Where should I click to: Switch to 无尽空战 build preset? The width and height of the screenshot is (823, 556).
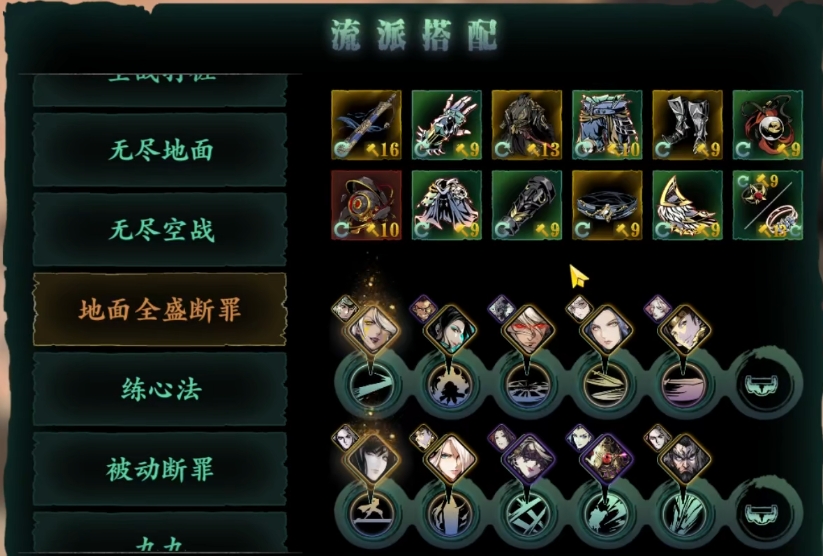click(160, 230)
